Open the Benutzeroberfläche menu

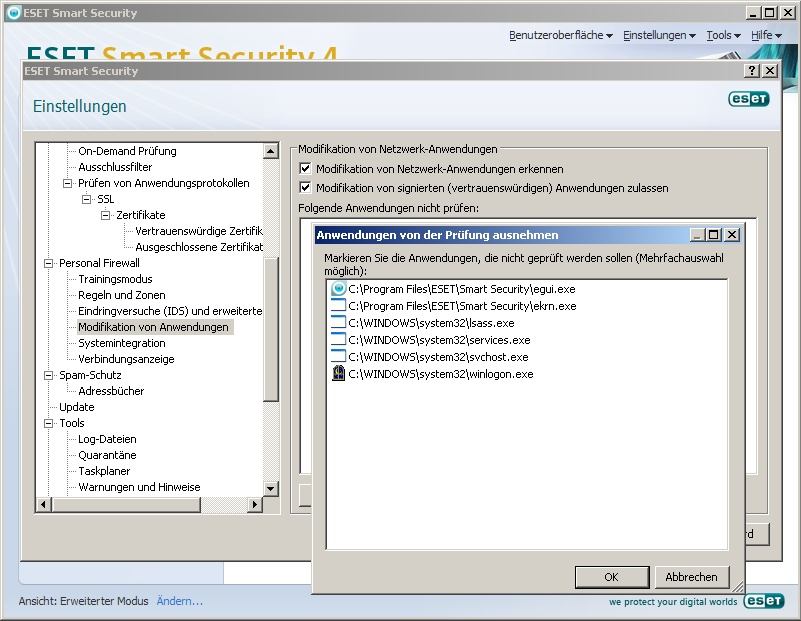(x=560, y=35)
